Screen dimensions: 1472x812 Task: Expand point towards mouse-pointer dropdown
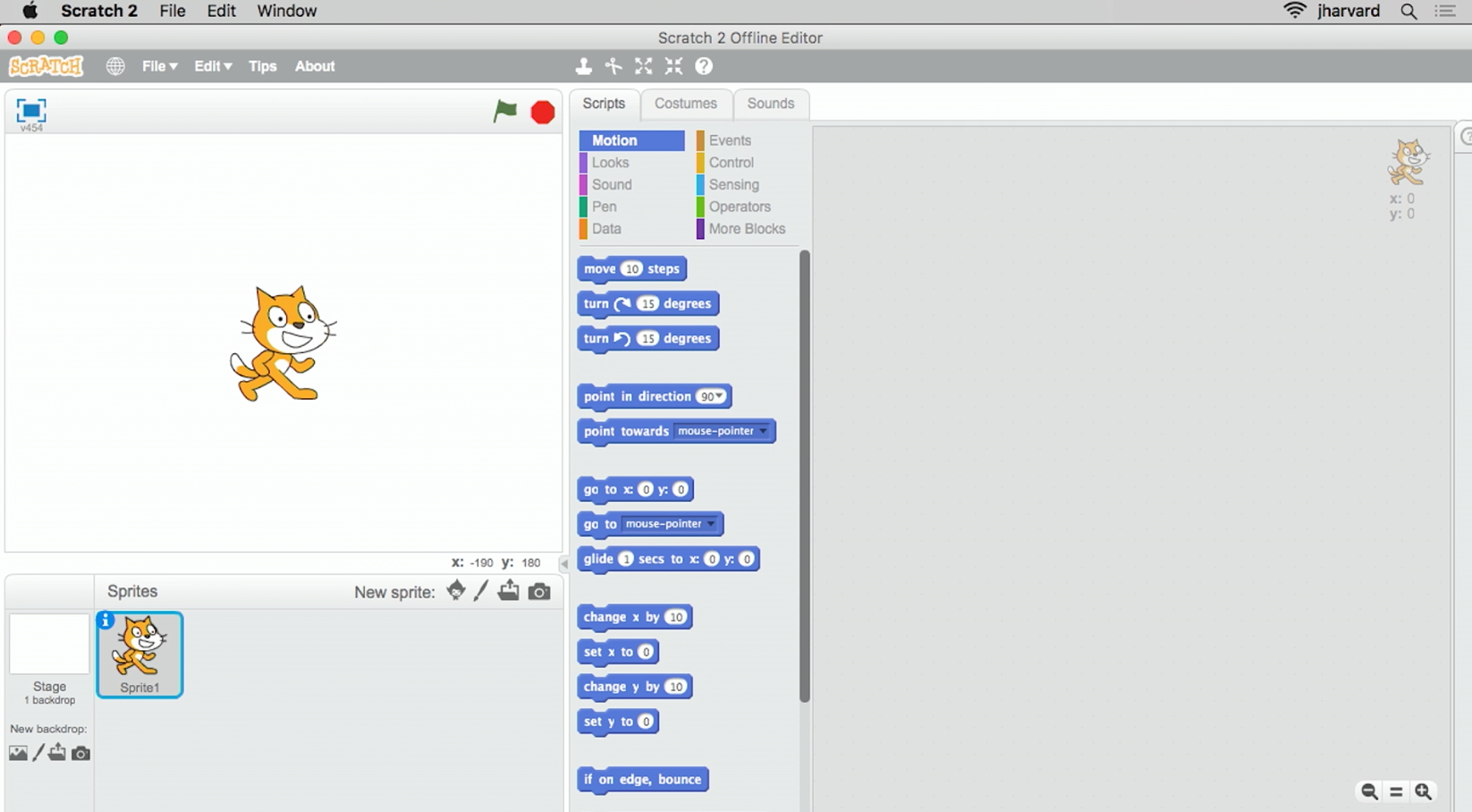click(763, 431)
